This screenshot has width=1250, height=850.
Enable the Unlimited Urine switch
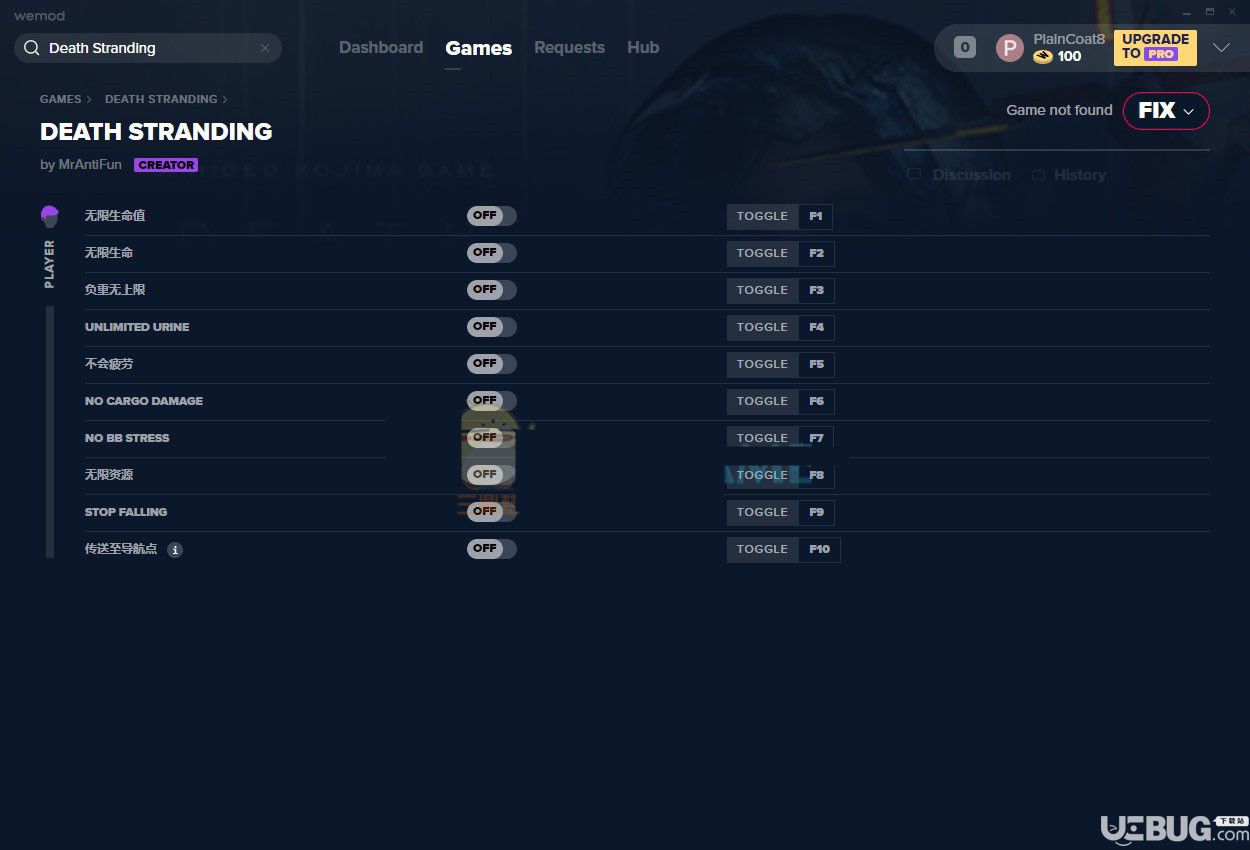[492, 327]
